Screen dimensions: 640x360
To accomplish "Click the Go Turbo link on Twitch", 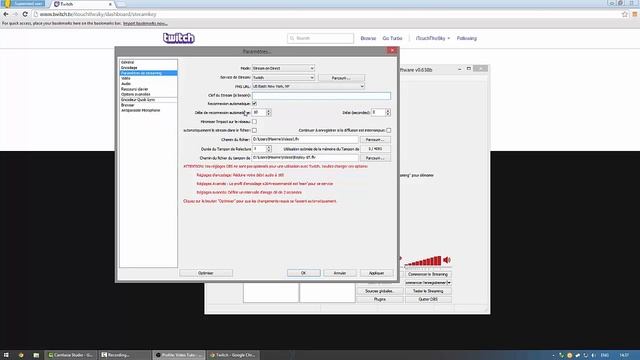I will (x=392, y=38).
